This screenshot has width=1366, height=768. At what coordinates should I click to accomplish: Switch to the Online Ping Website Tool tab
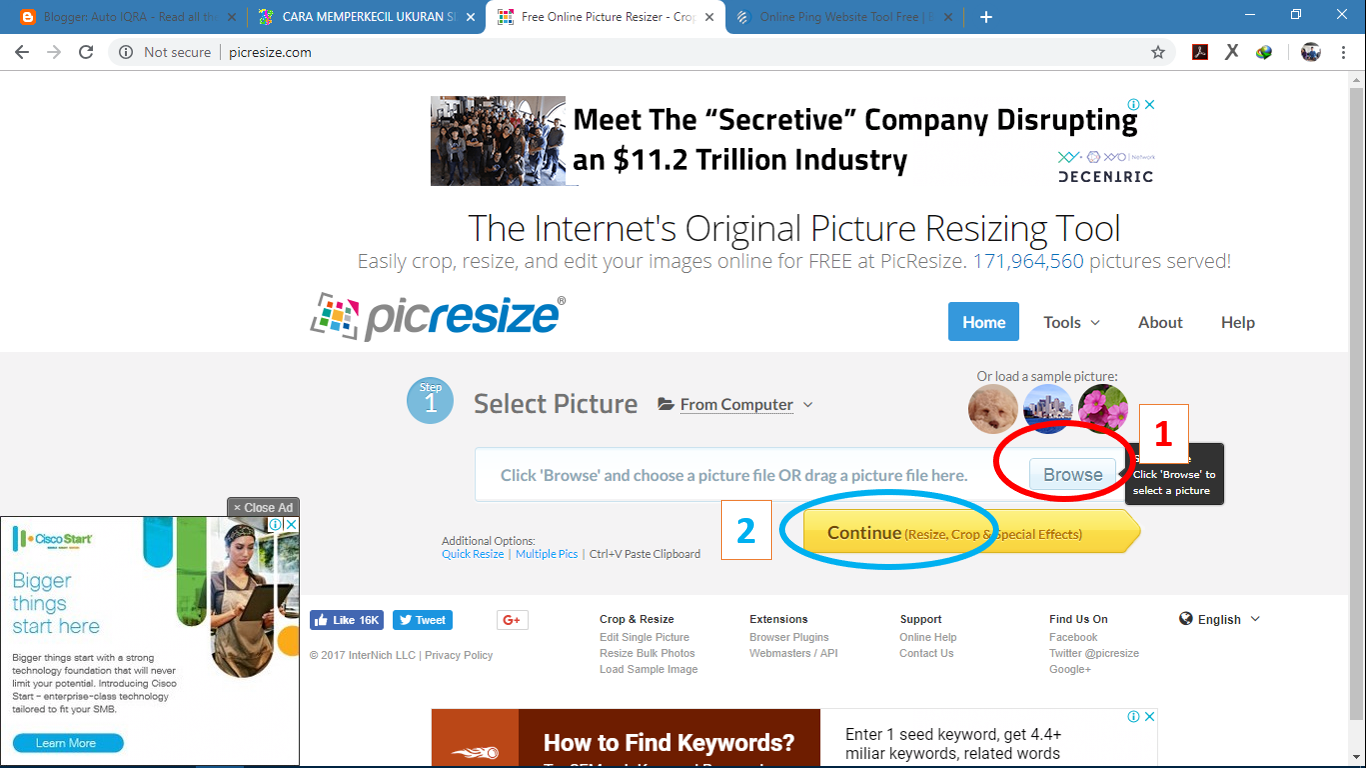tap(845, 16)
